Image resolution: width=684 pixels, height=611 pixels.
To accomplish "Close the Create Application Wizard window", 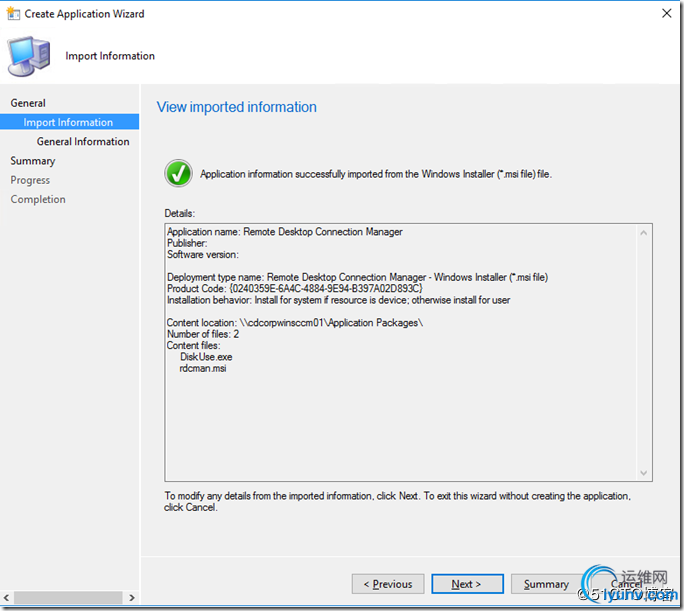I will 666,14.
